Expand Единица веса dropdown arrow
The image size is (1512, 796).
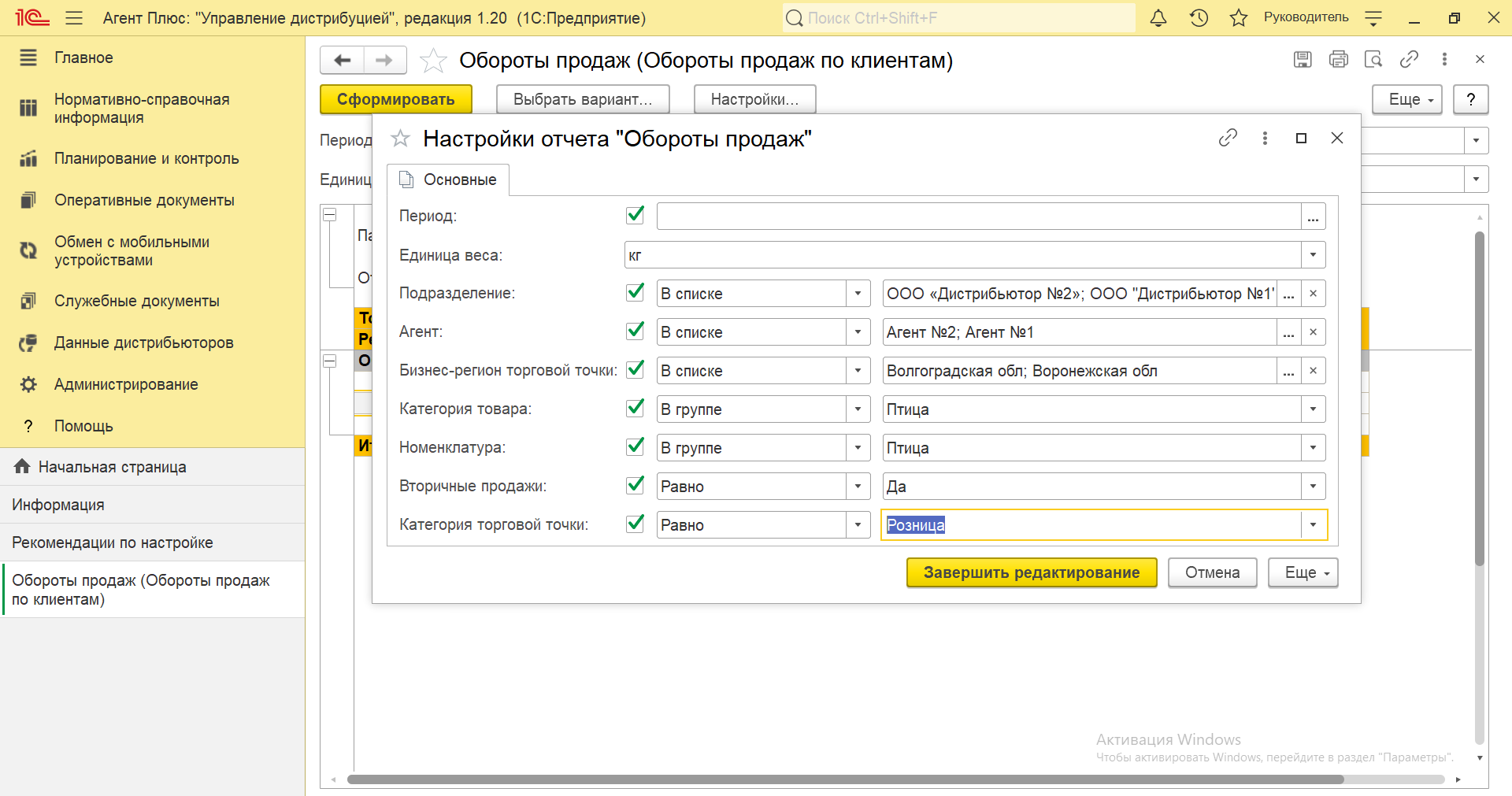pyautogui.click(x=1313, y=255)
